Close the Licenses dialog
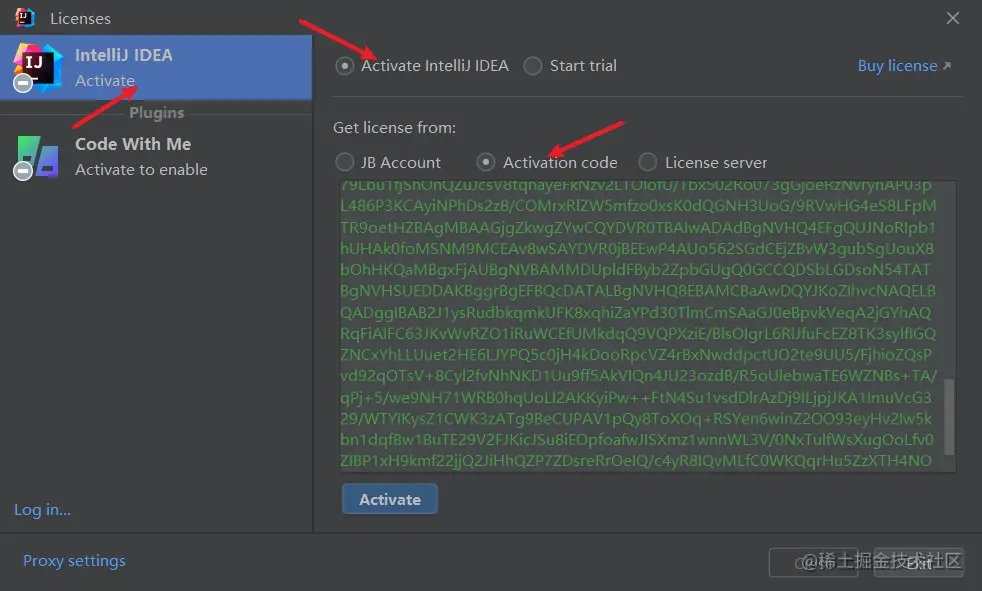 [x=952, y=17]
